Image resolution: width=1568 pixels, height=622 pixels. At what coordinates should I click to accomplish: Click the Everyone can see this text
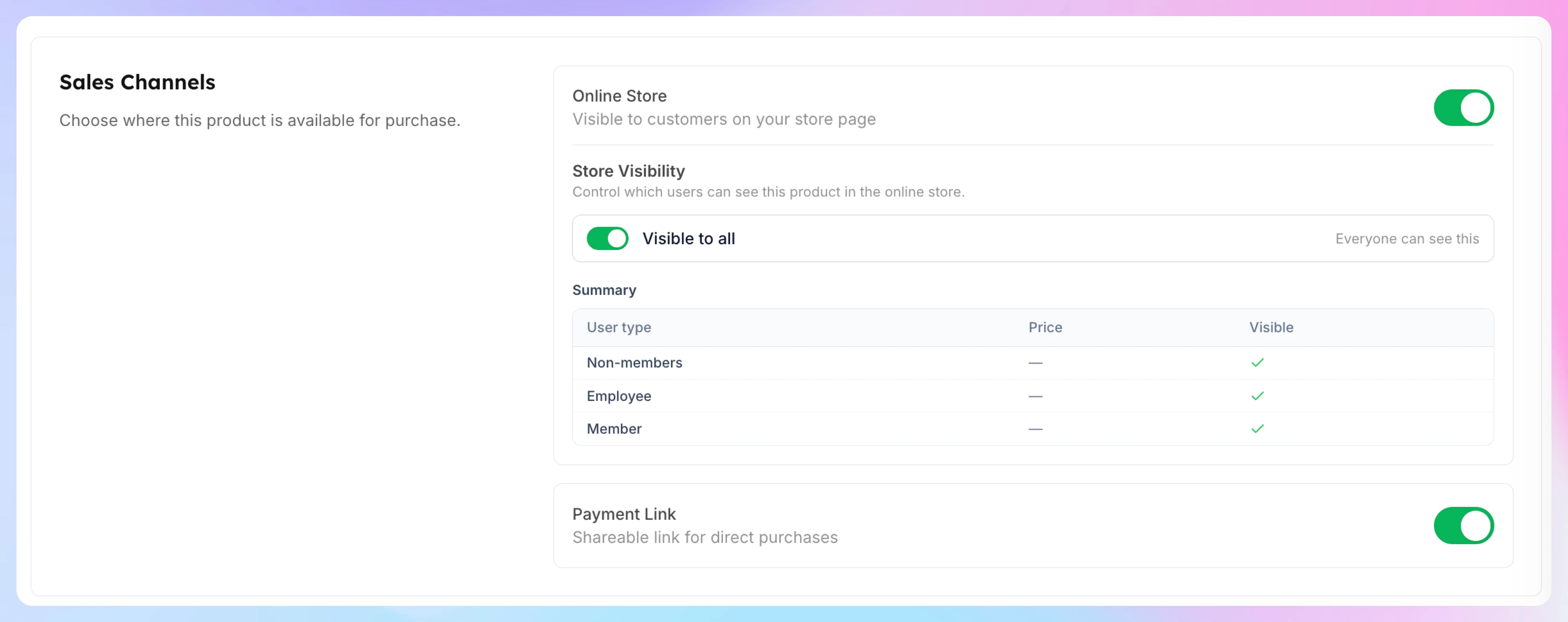1407,238
